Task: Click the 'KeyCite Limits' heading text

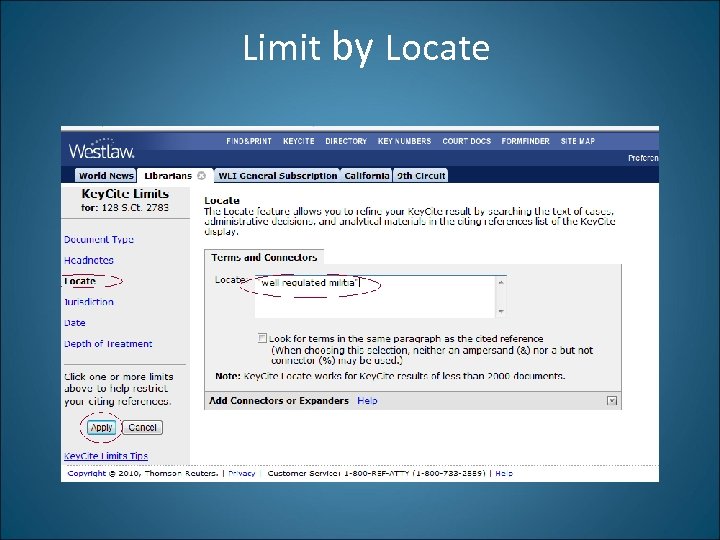Action: (x=125, y=194)
